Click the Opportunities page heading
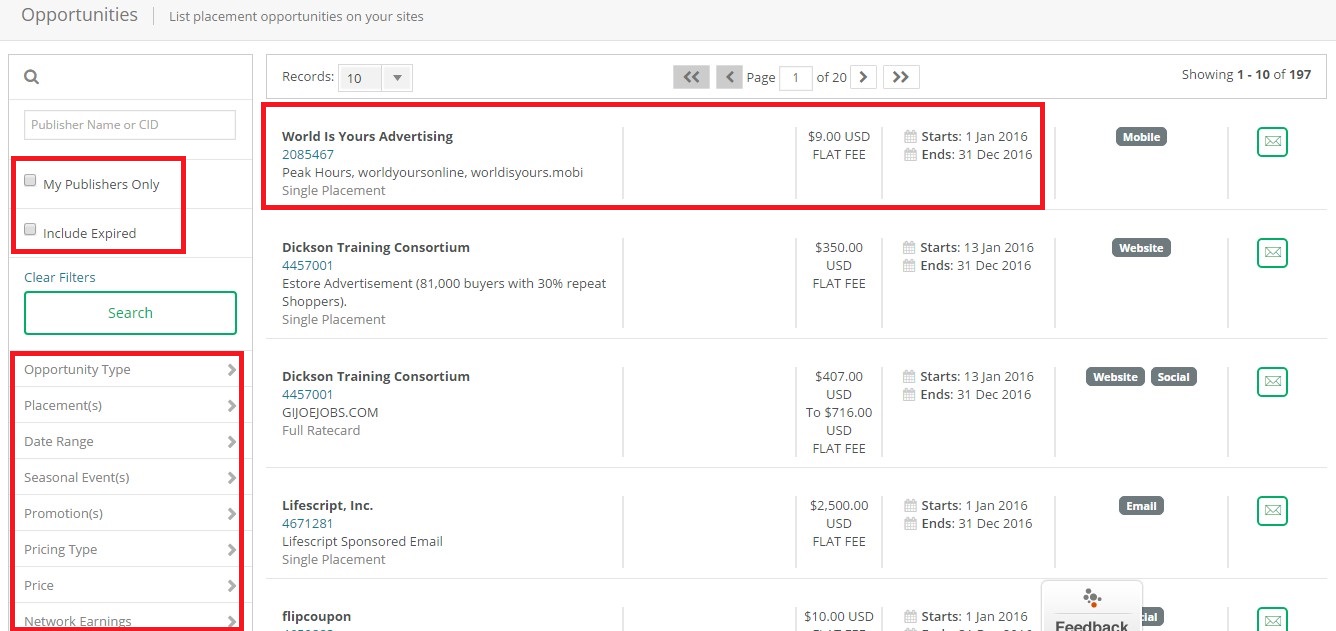The image size is (1336, 631). pyautogui.click(x=79, y=15)
